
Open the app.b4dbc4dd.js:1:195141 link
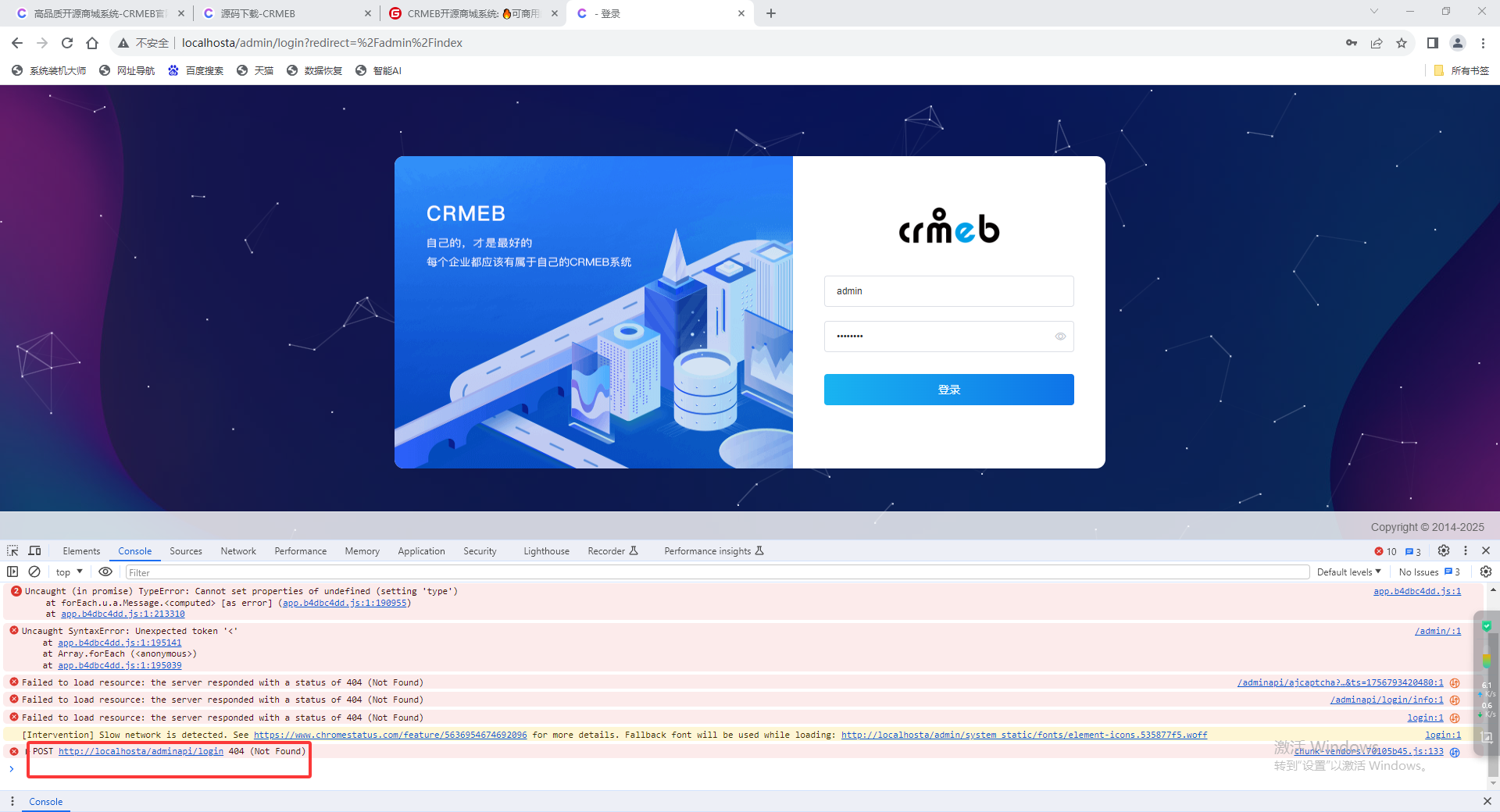point(120,643)
